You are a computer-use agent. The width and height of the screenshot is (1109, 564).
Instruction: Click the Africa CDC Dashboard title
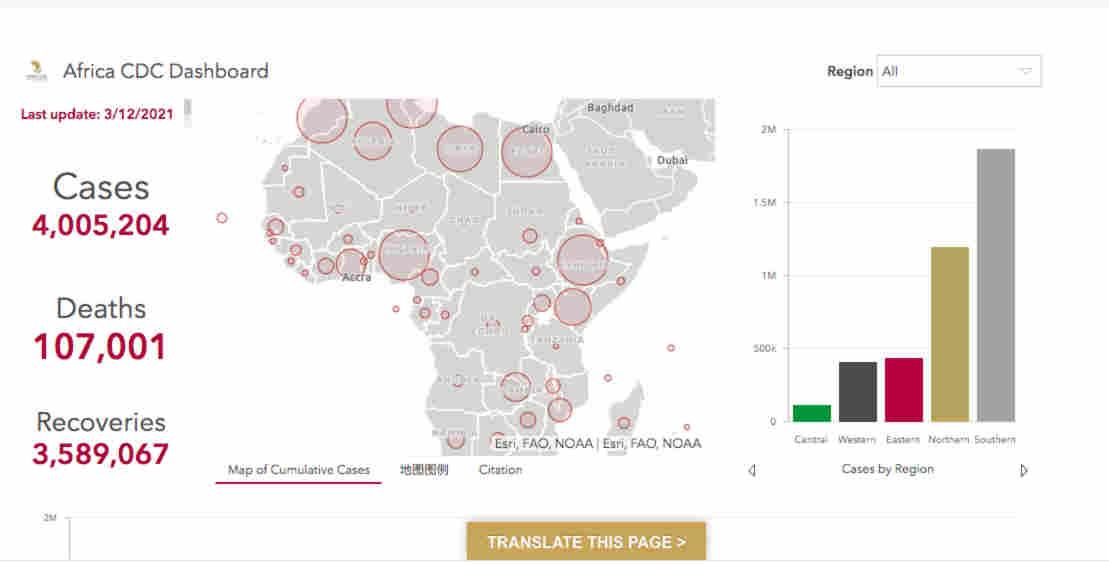(x=166, y=71)
